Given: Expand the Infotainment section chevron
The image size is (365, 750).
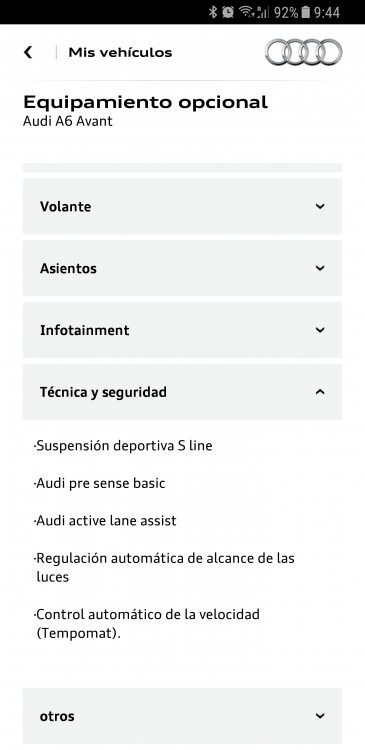Looking at the screenshot, I should click(x=320, y=330).
